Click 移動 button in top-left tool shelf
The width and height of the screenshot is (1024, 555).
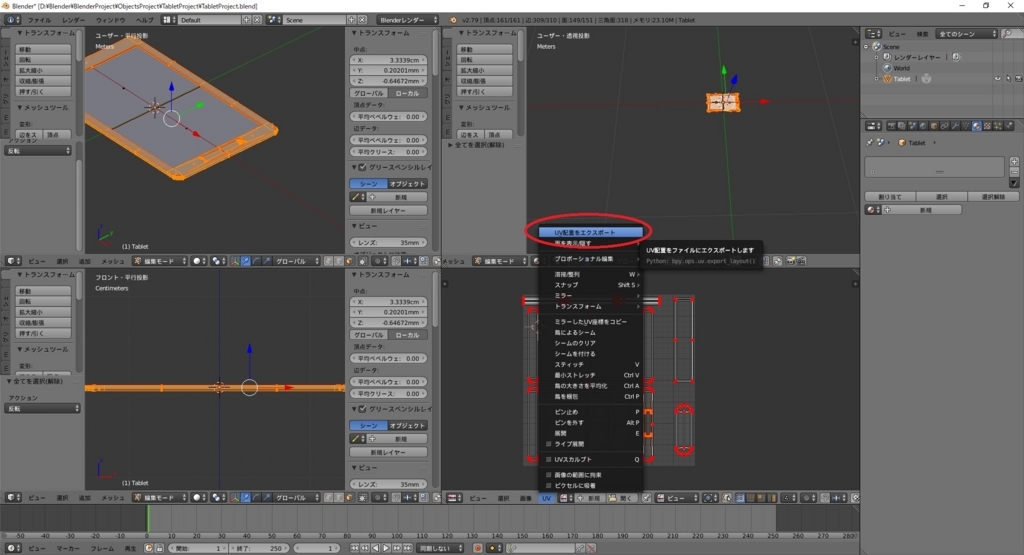(43, 50)
